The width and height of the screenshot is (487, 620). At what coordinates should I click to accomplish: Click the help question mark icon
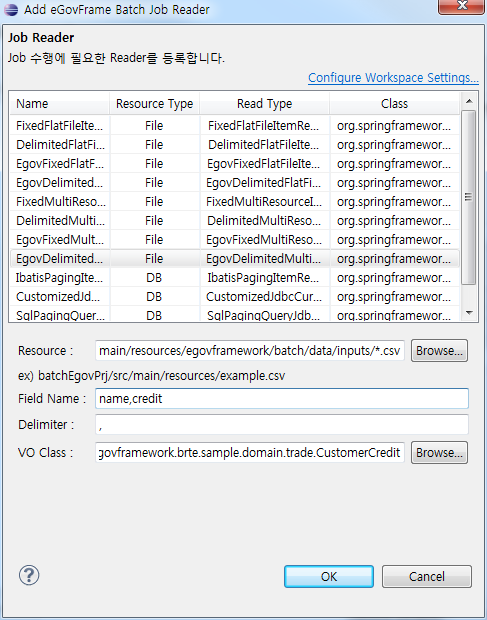[29, 575]
